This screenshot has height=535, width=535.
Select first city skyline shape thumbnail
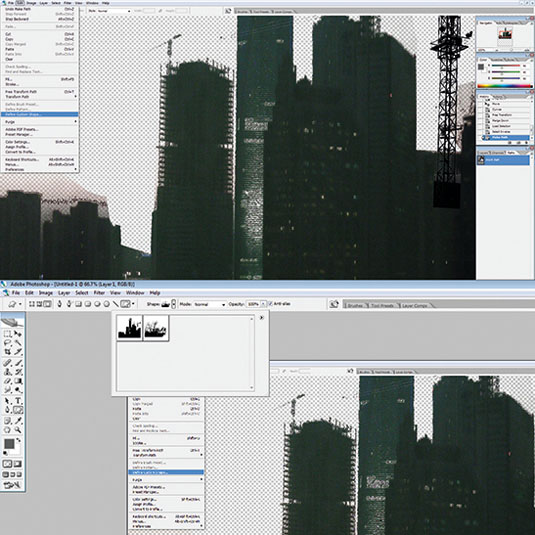click(x=129, y=328)
